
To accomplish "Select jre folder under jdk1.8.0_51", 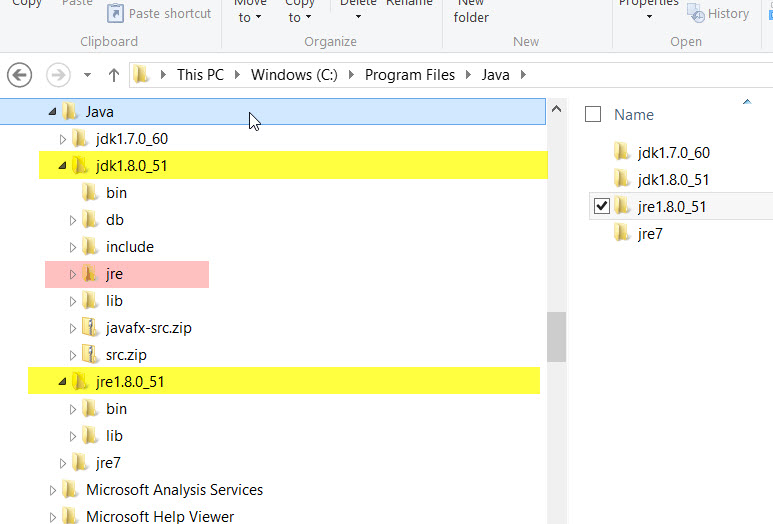I will pos(114,274).
